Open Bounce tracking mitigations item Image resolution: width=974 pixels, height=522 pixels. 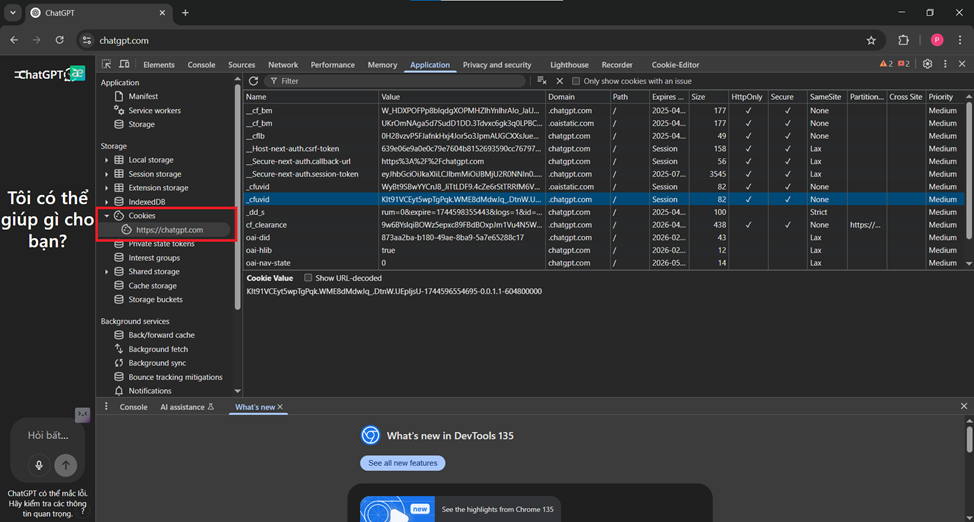coord(175,377)
